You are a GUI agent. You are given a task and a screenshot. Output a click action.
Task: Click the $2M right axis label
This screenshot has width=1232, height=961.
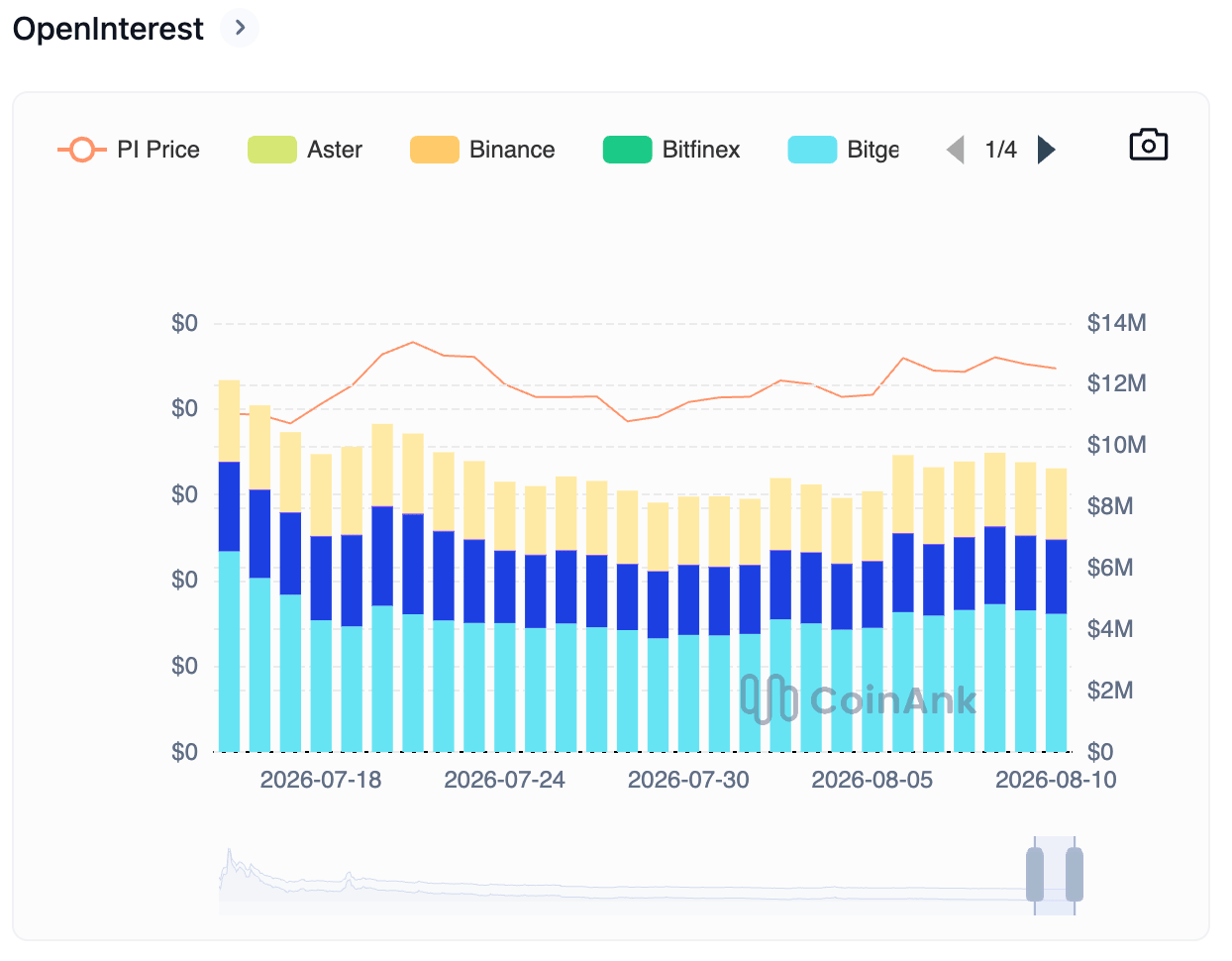pos(1111,691)
